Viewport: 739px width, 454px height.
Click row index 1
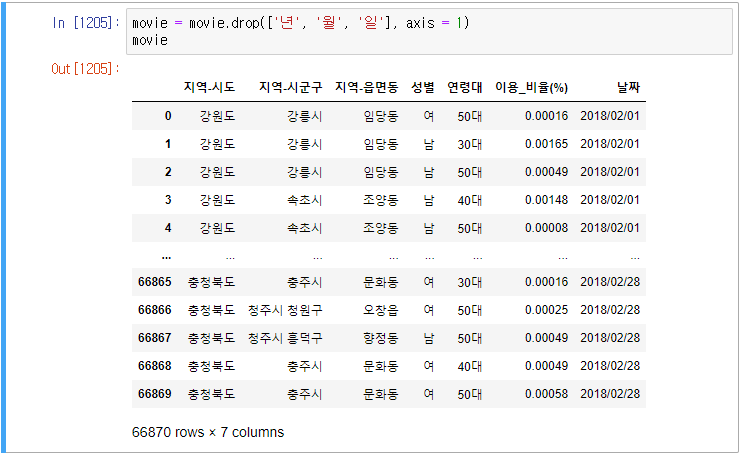point(168,144)
